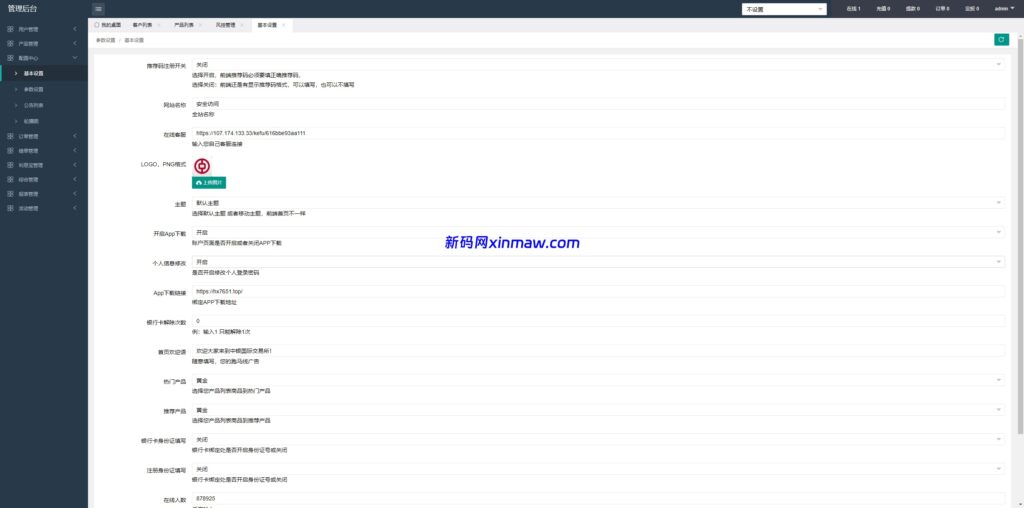
Task: Click the green refresh icon button
Action: point(1001,40)
